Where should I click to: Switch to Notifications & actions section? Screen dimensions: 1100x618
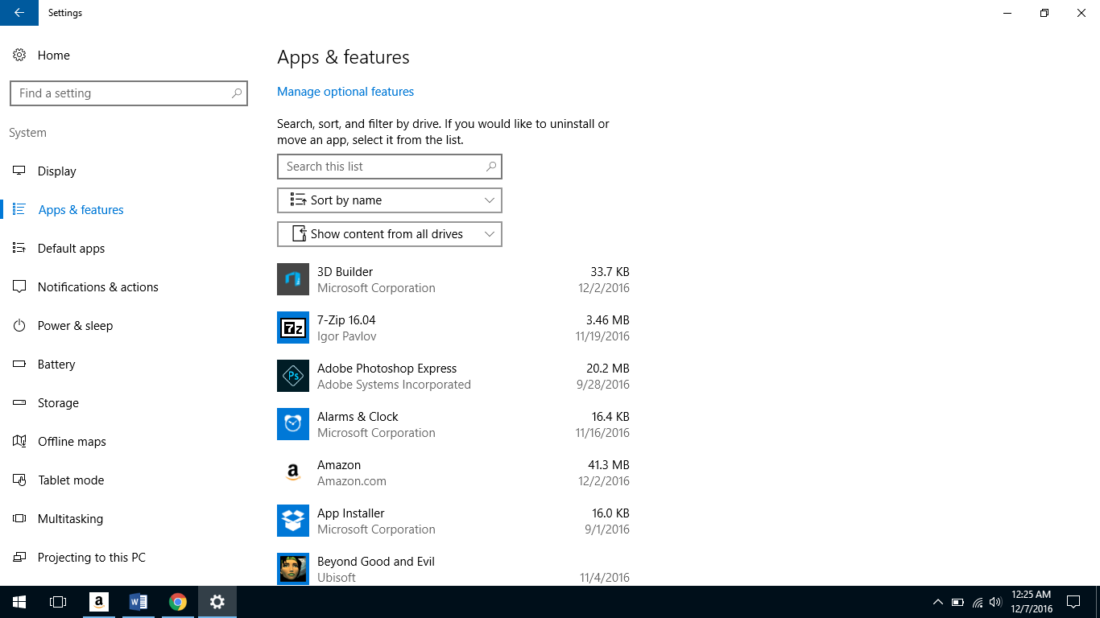click(x=98, y=287)
